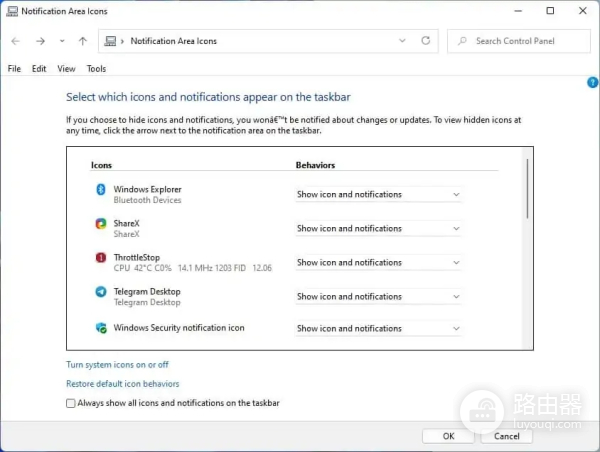This screenshot has width=600, height=452.
Task: Refresh the Control Panel page
Action: point(426,41)
